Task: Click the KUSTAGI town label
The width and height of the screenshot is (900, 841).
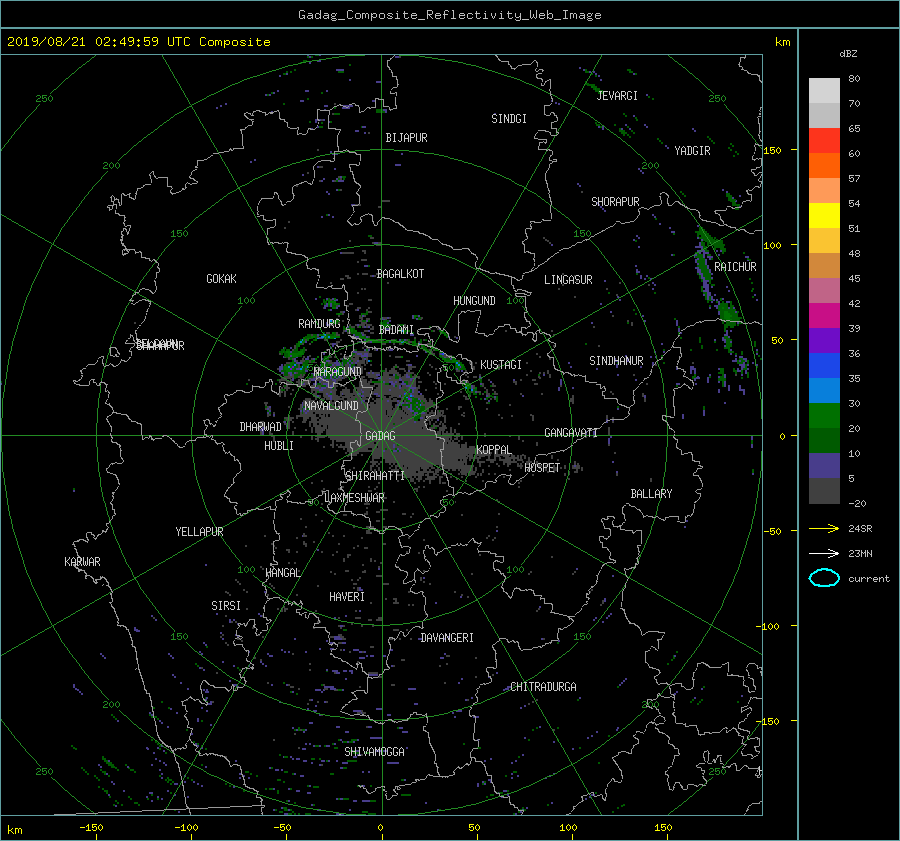Action: 501,365
